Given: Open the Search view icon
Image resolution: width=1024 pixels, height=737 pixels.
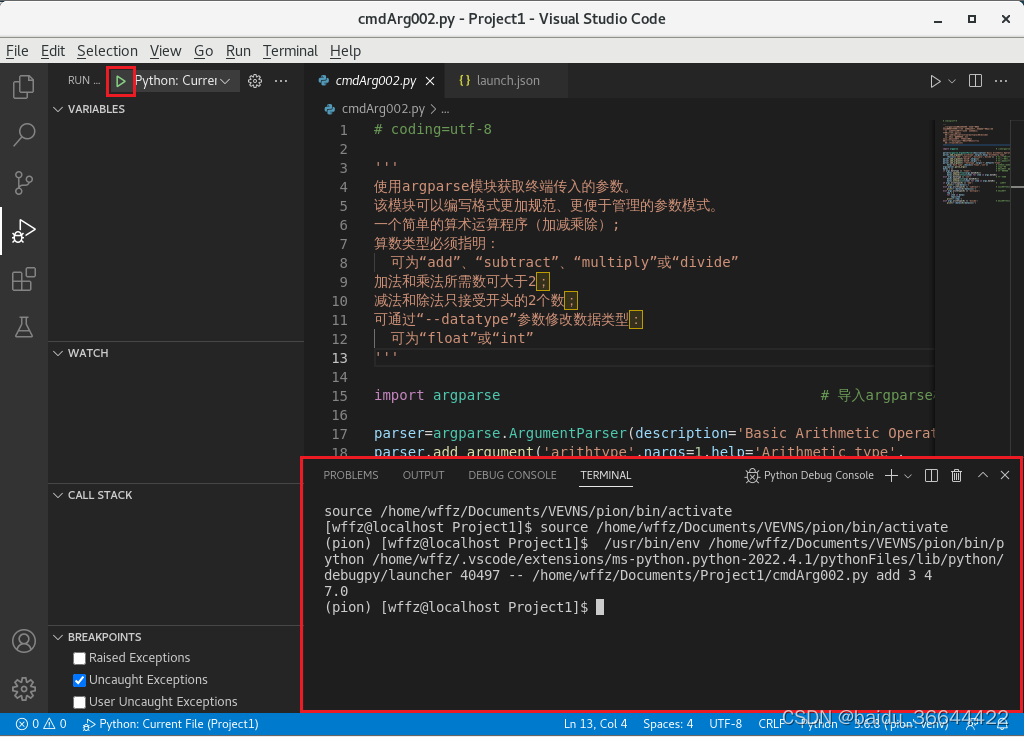Looking at the screenshot, I should tap(24, 134).
